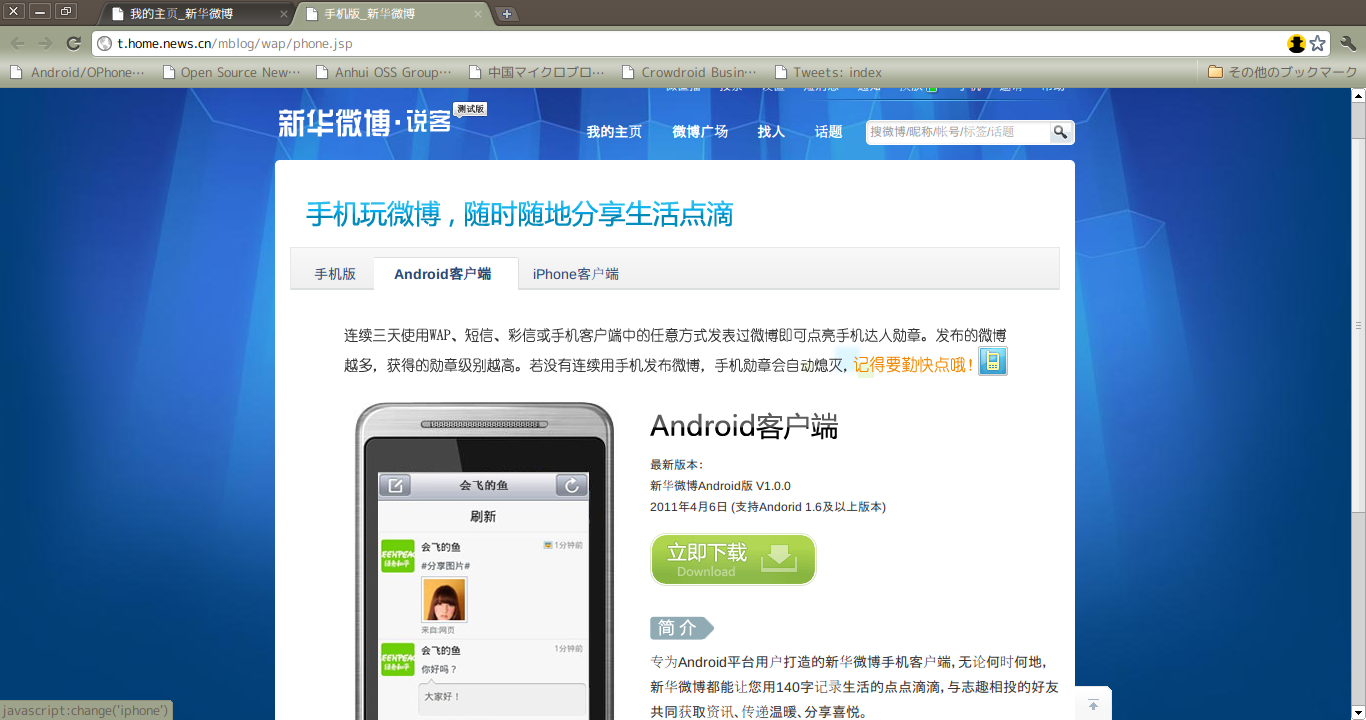Click the 会飞的鱼 title in phone preview
1366x720 pixels.
tap(484, 486)
